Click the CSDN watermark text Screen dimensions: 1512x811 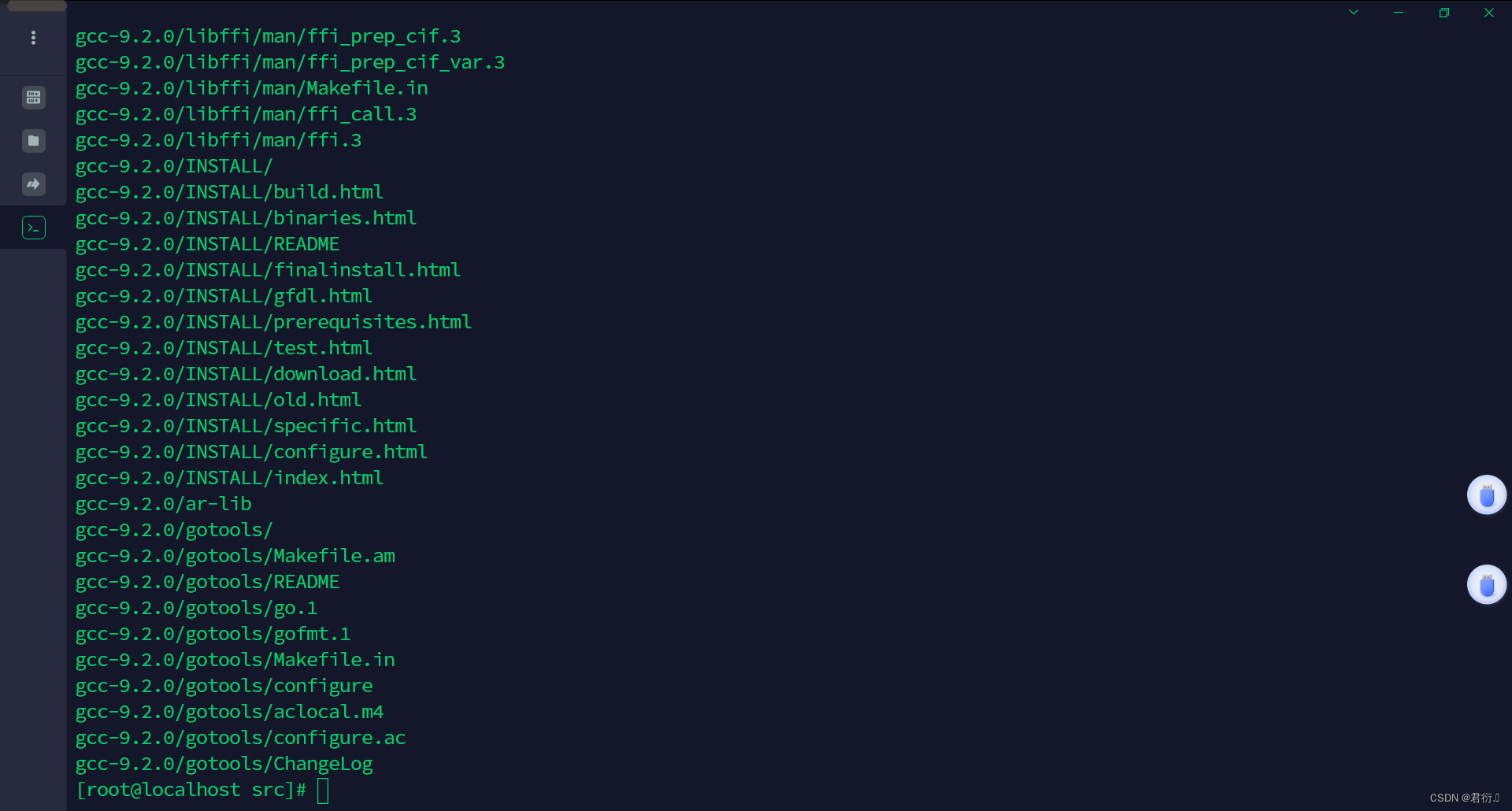pos(1463,798)
